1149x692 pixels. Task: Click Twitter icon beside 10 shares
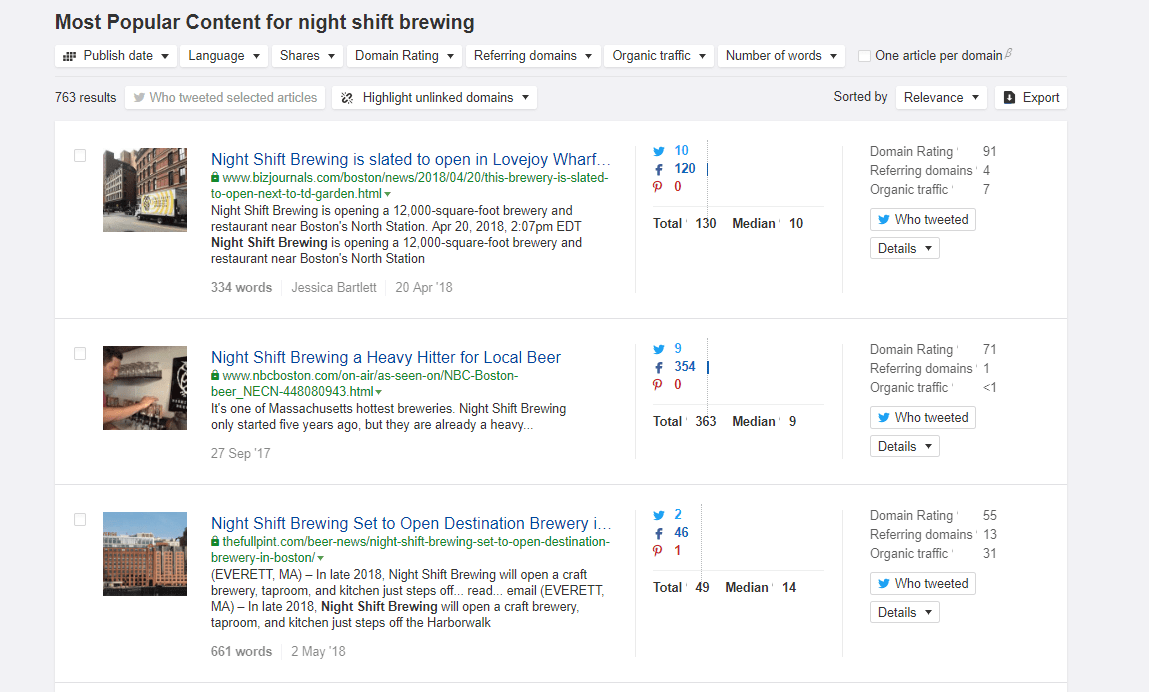659,151
